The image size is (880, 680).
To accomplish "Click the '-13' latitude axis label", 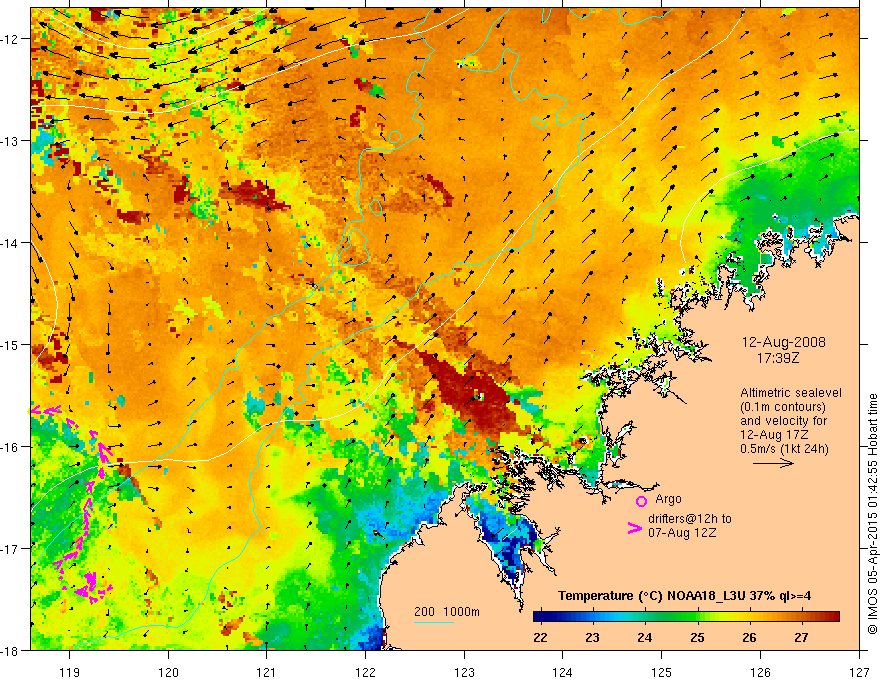I will pos(10,141).
